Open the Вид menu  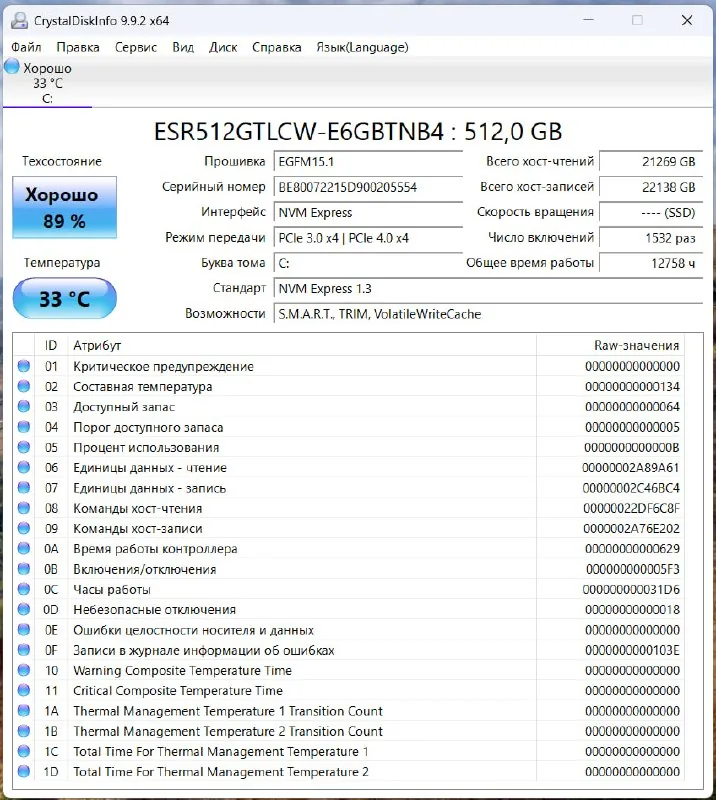[183, 47]
